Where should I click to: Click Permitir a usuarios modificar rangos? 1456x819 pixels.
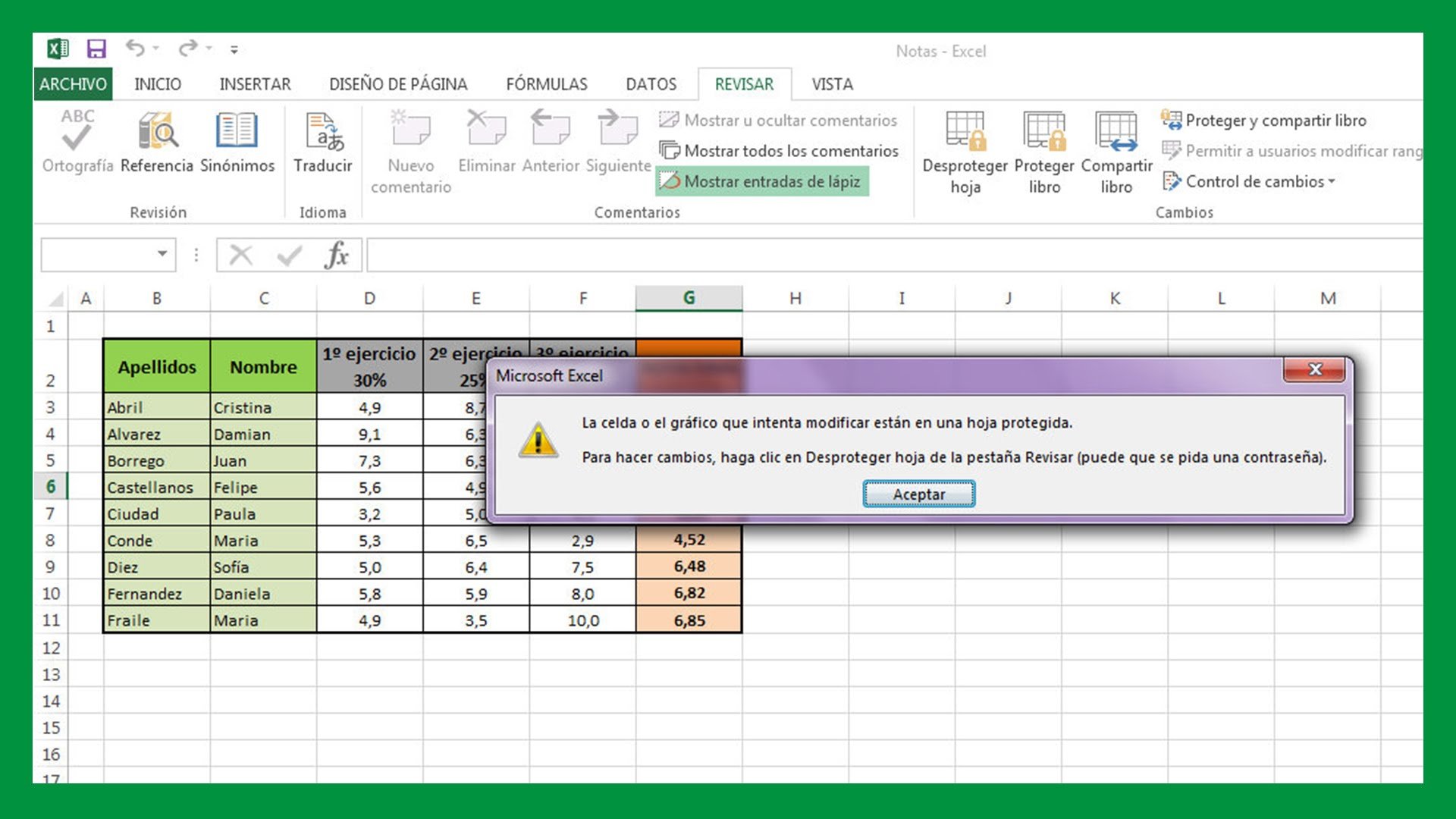click(1292, 151)
